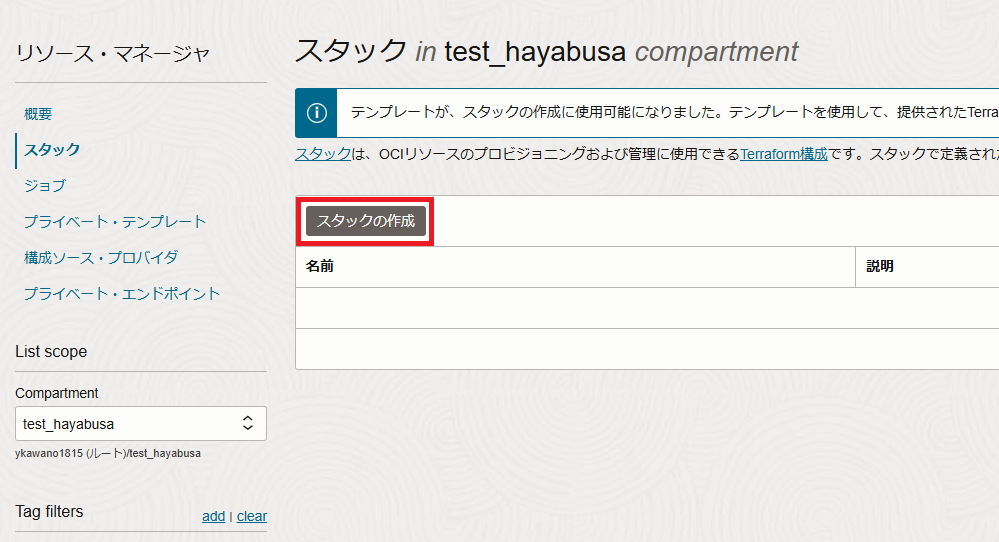
Task: Open the Compartment dropdown test_hayabusa
Action: [x=141, y=424]
